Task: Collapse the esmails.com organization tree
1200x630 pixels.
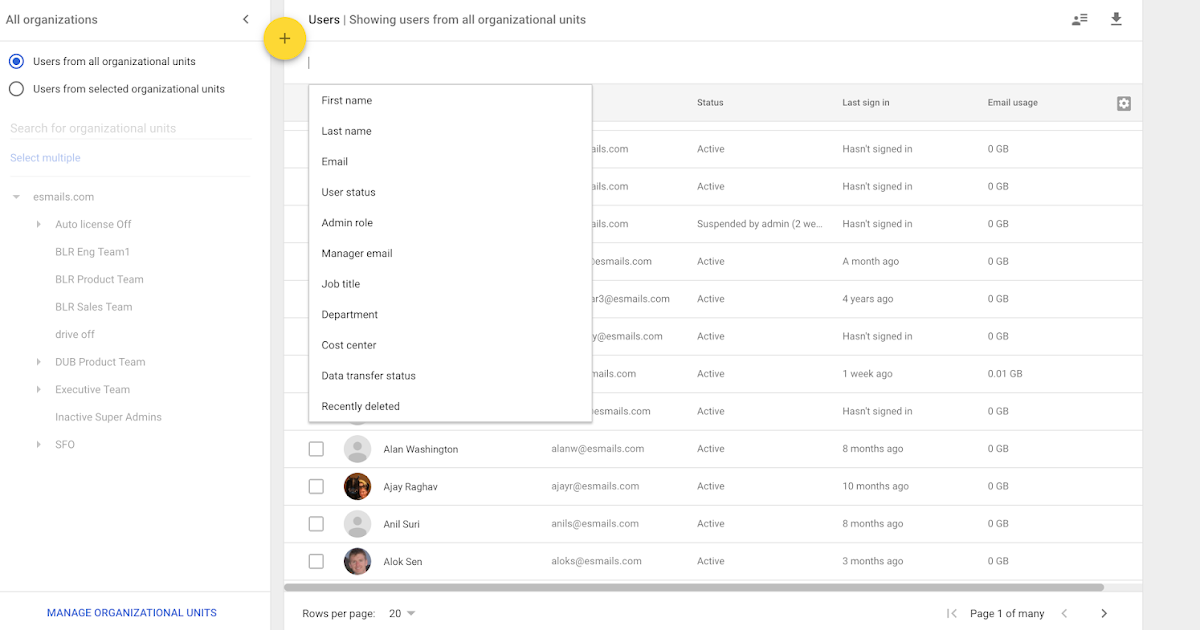Action: [x=16, y=197]
